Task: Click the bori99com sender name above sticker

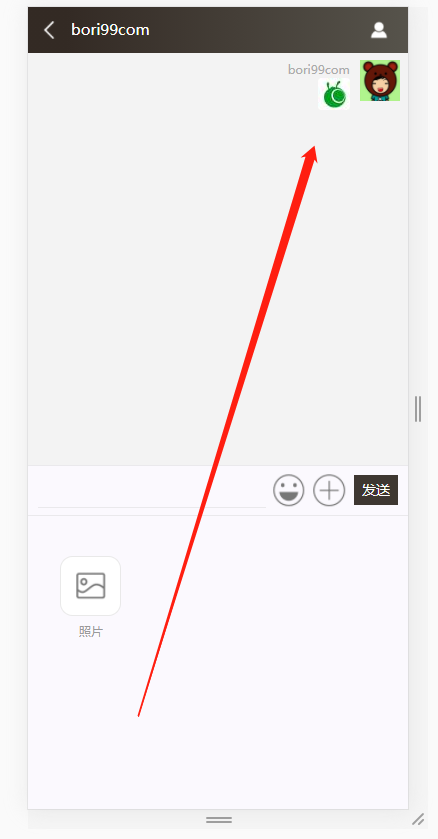Action: (319, 70)
